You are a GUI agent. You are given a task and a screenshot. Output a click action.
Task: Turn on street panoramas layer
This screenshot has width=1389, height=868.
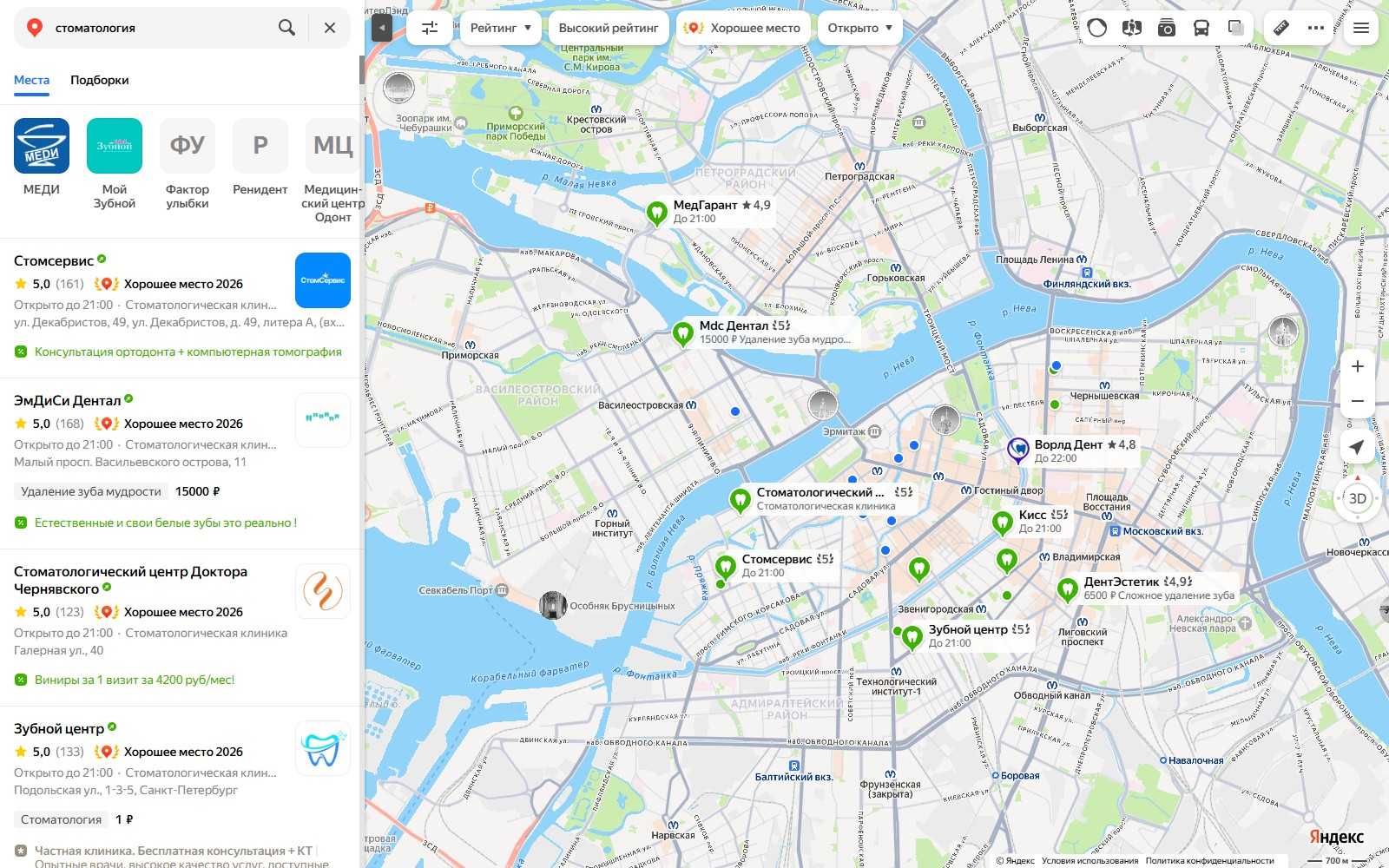click(x=1131, y=28)
